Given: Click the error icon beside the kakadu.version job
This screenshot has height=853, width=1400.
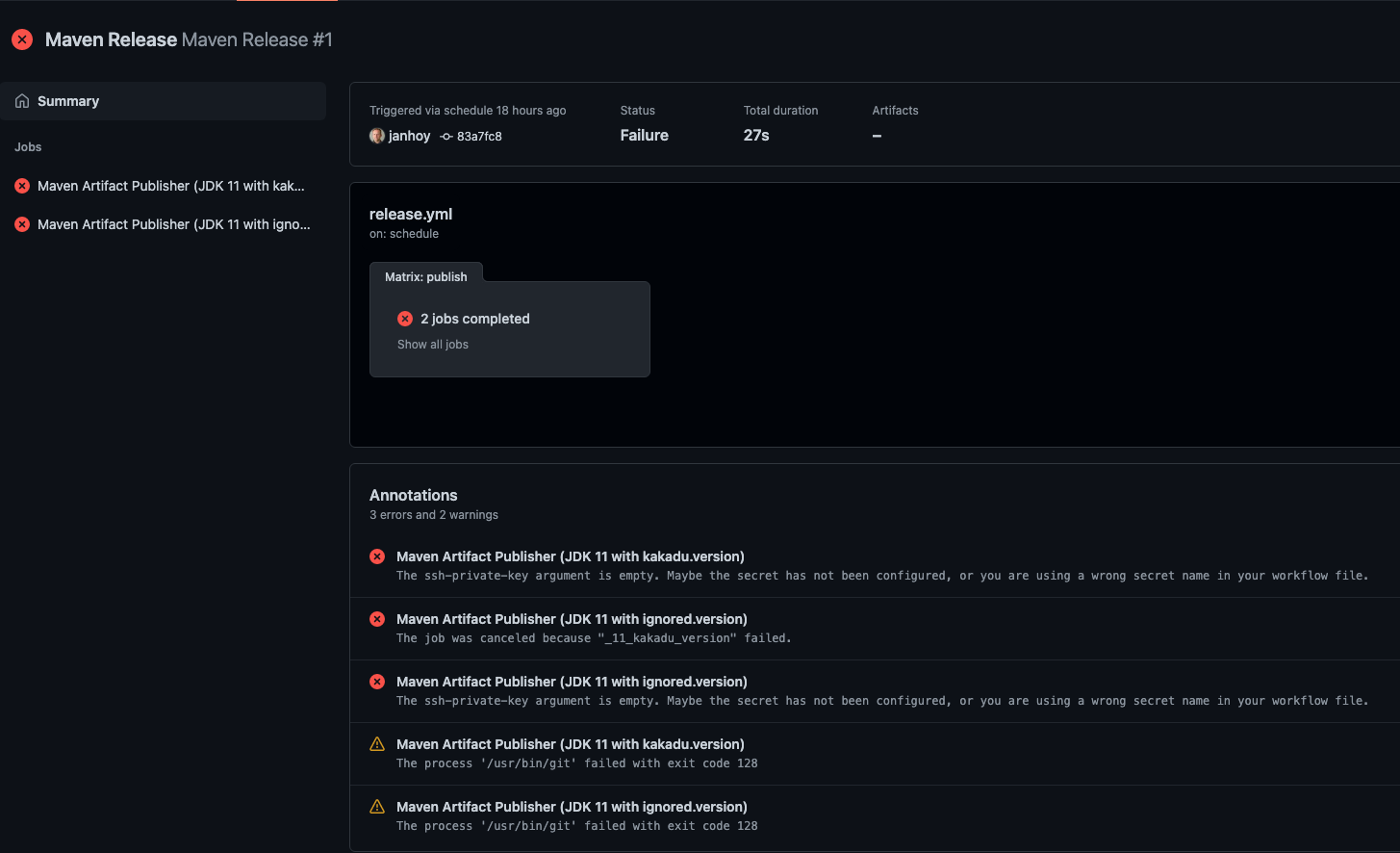Looking at the screenshot, I should click(22, 186).
